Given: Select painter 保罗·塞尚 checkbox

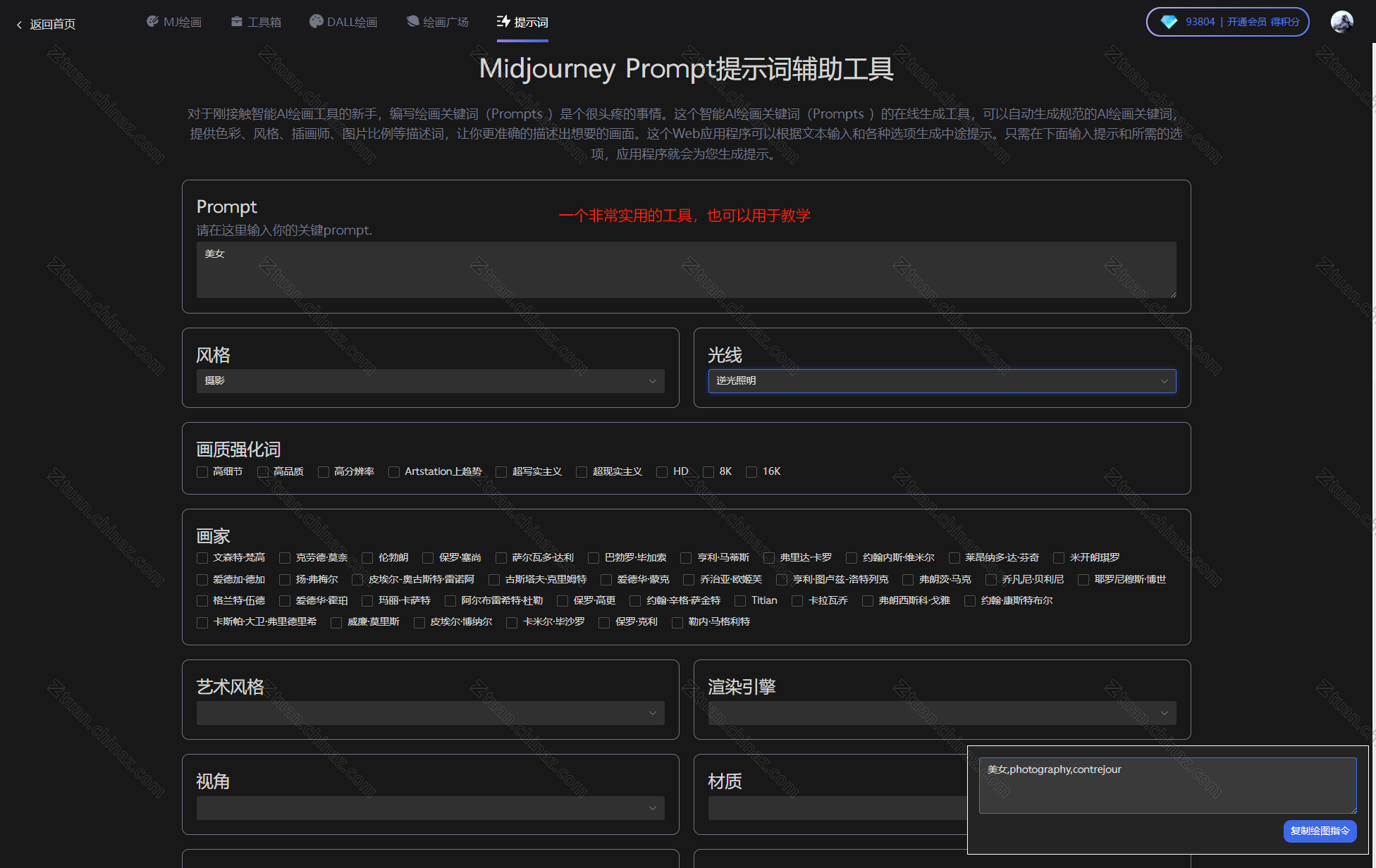Looking at the screenshot, I should 428,558.
